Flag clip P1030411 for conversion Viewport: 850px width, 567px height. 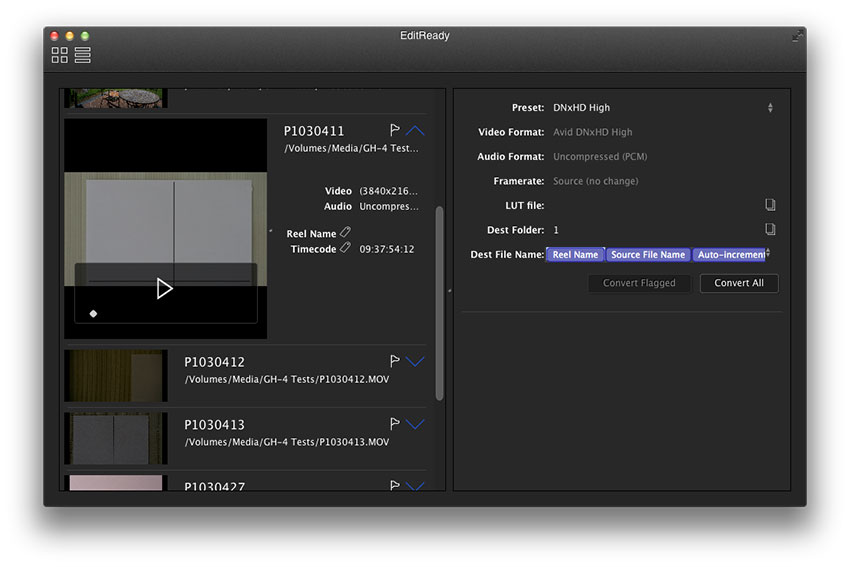point(394,131)
